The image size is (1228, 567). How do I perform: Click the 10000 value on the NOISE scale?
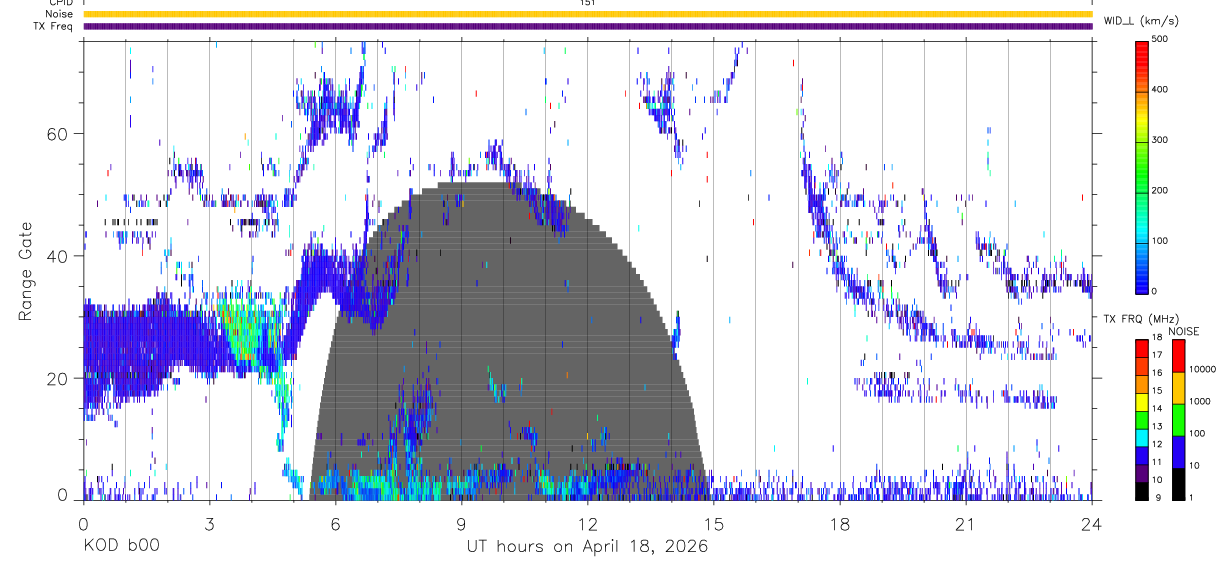point(1202,369)
